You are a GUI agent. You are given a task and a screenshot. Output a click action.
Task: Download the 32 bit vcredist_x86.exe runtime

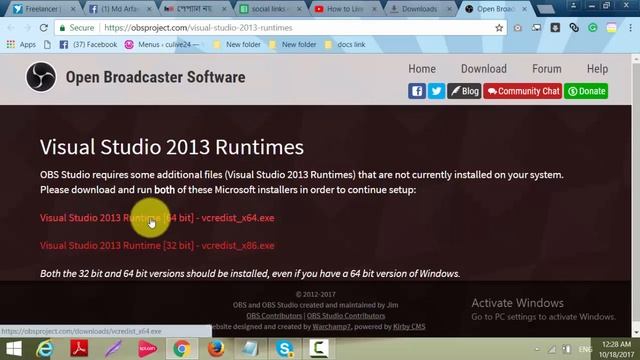[x=157, y=245]
